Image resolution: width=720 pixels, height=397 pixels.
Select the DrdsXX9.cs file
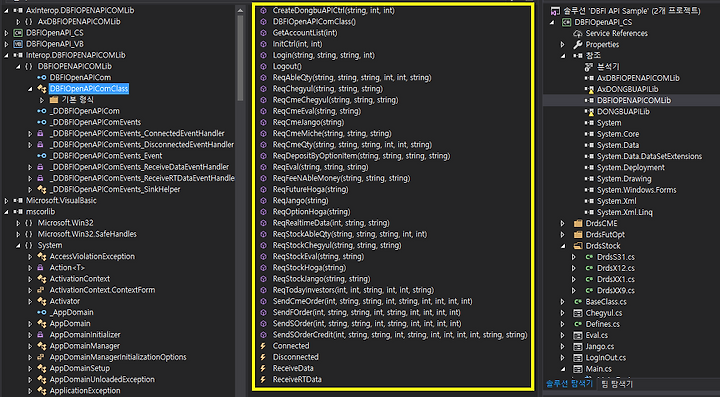[616, 291]
